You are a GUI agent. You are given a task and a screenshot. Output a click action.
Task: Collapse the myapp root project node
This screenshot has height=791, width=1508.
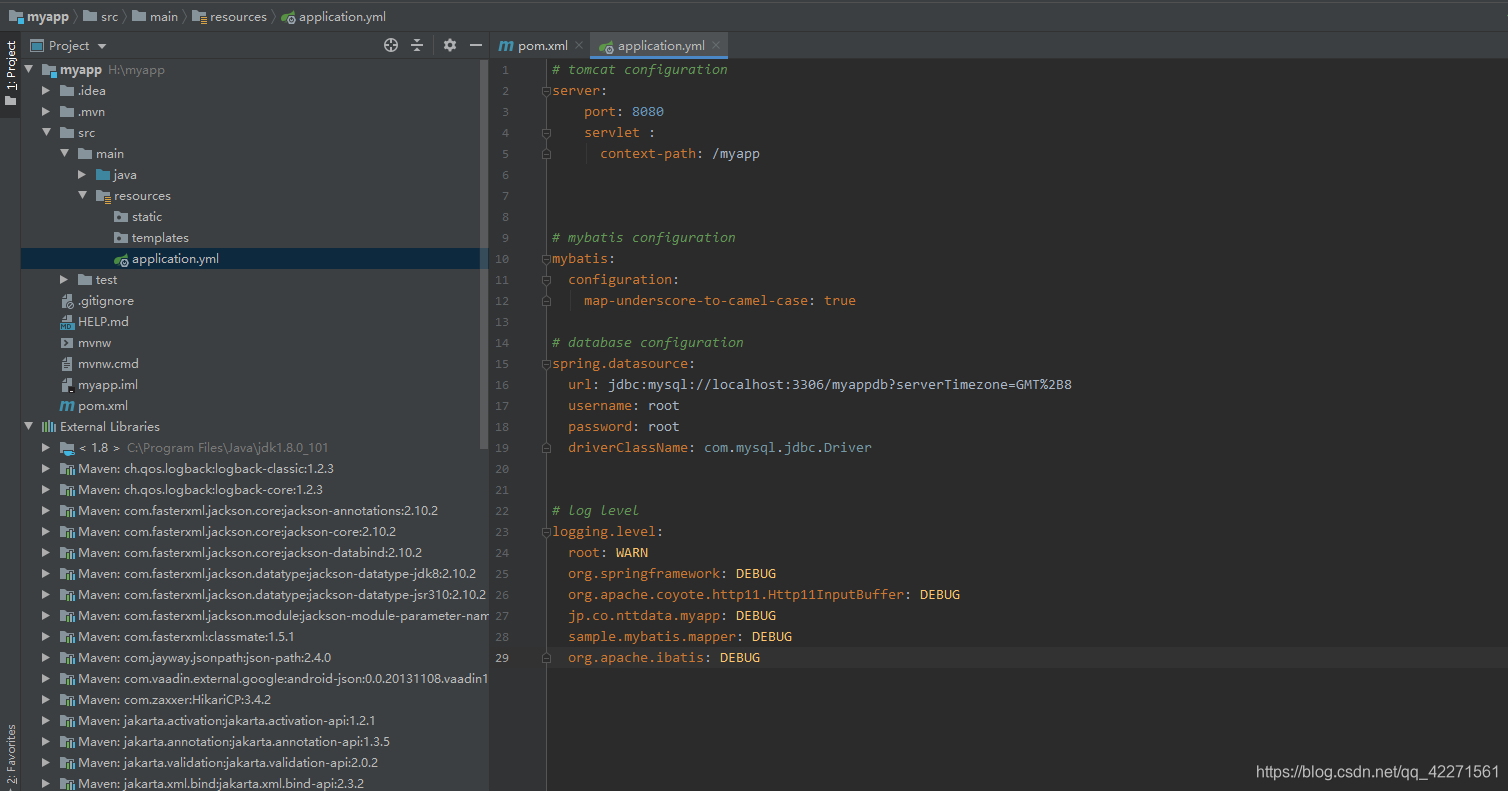pyautogui.click(x=28, y=70)
